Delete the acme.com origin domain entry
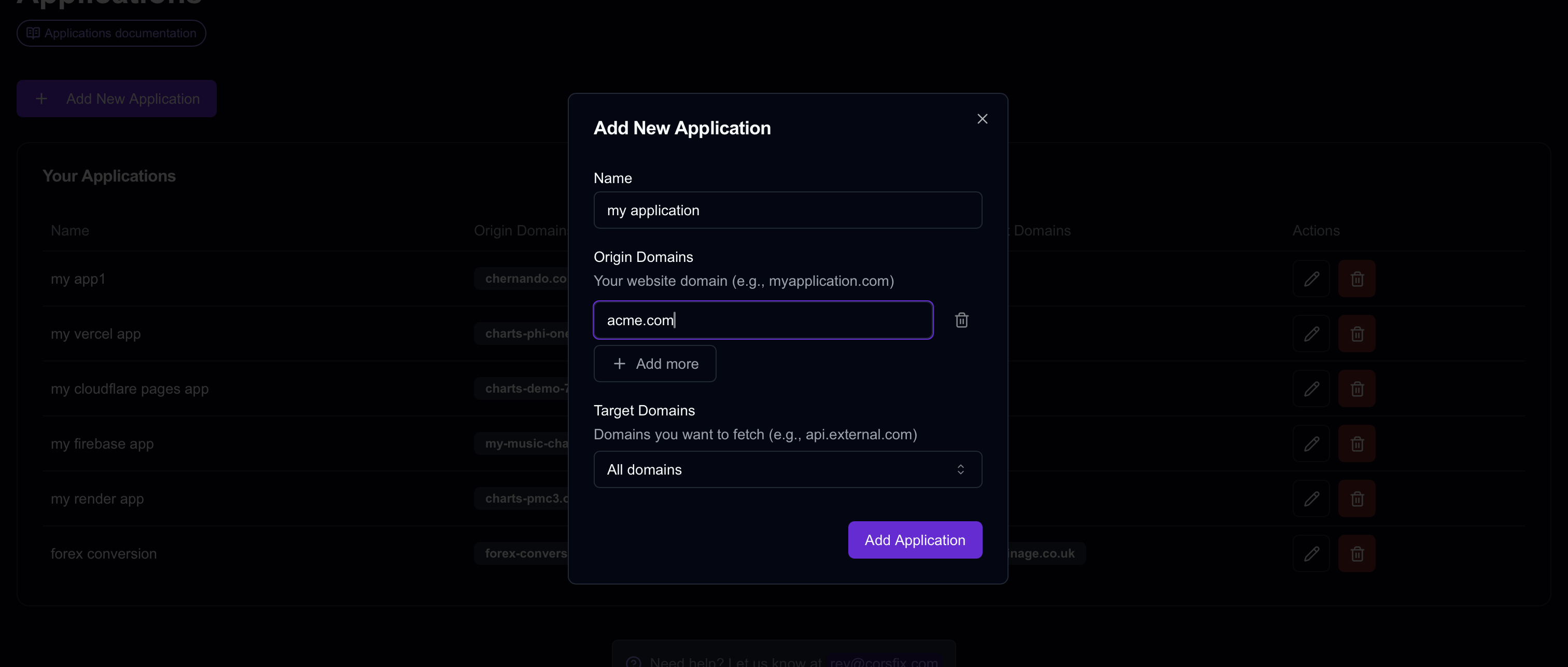 [961, 320]
